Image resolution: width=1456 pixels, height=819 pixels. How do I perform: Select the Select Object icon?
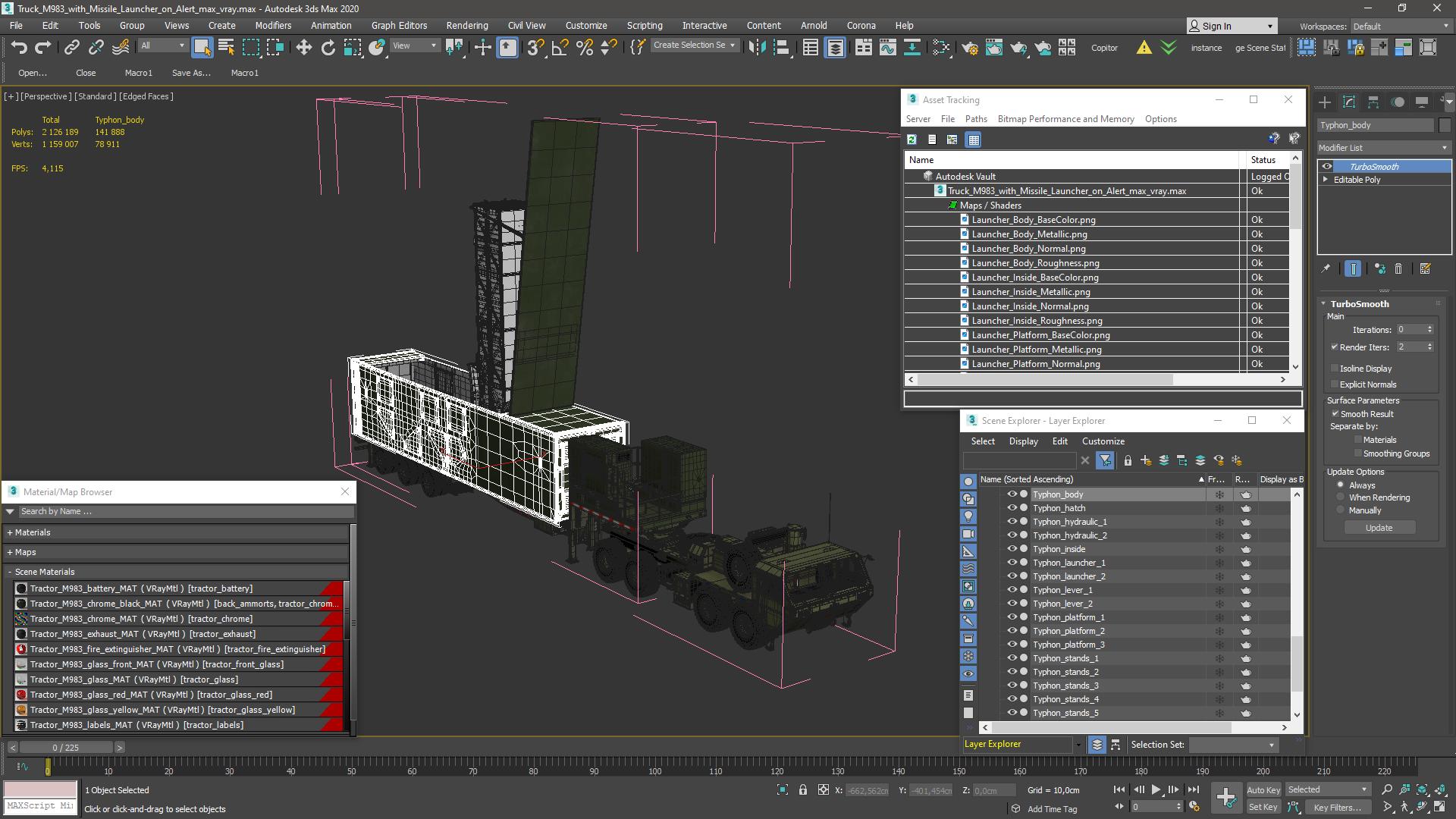202,47
